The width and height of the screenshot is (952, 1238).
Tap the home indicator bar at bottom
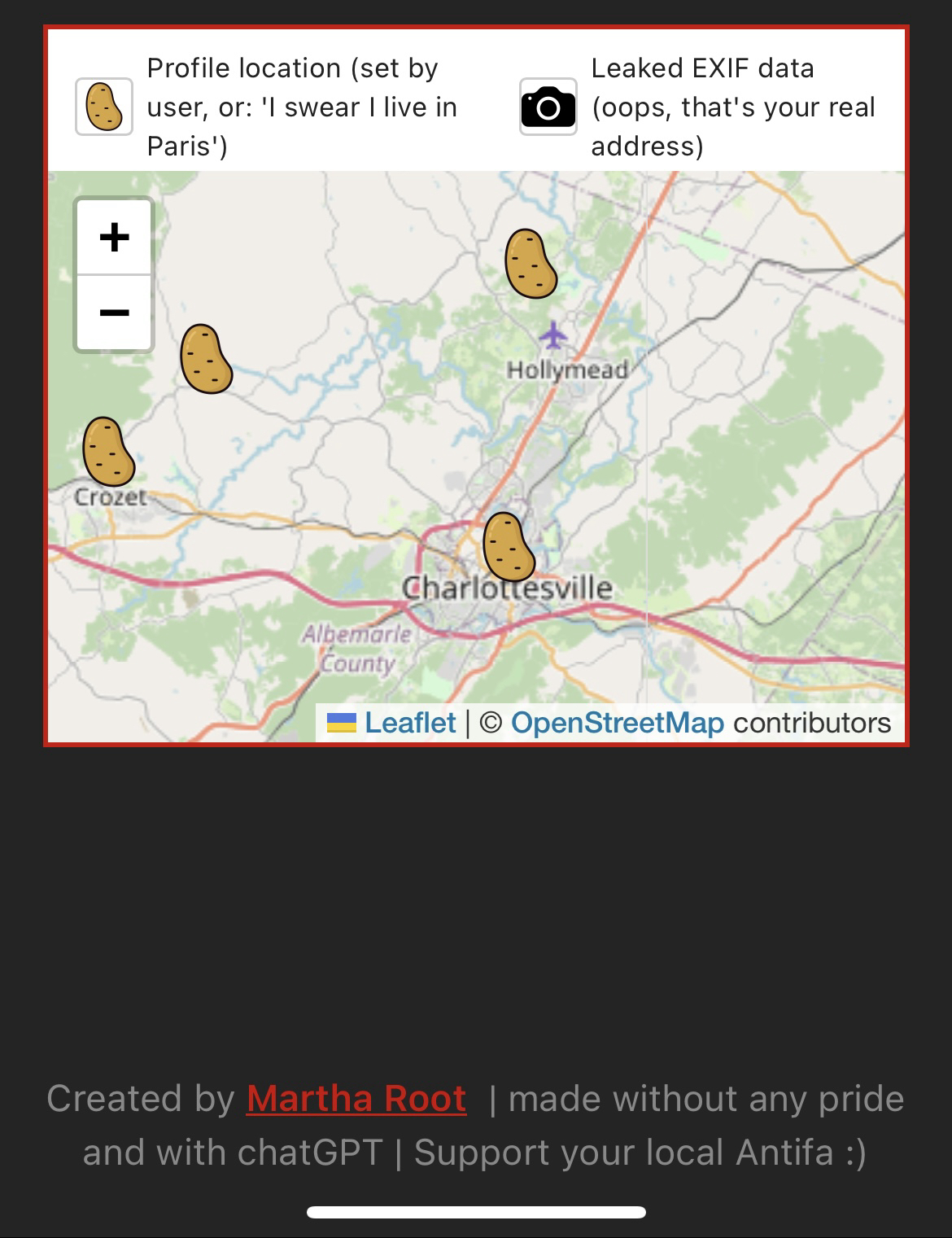[x=476, y=1212]
